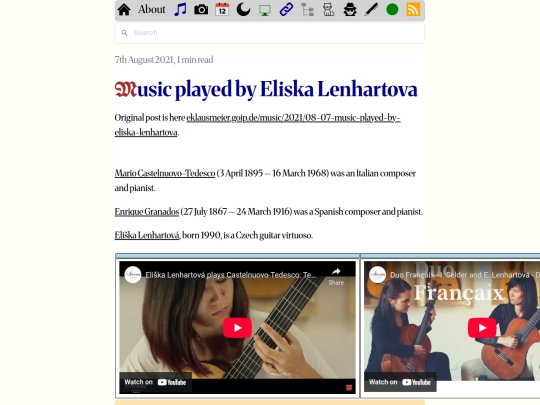The image size is (540, 405).
Task: Open the orange RSS feed icon
Action: pyautogui.click(x=413, y=10)
